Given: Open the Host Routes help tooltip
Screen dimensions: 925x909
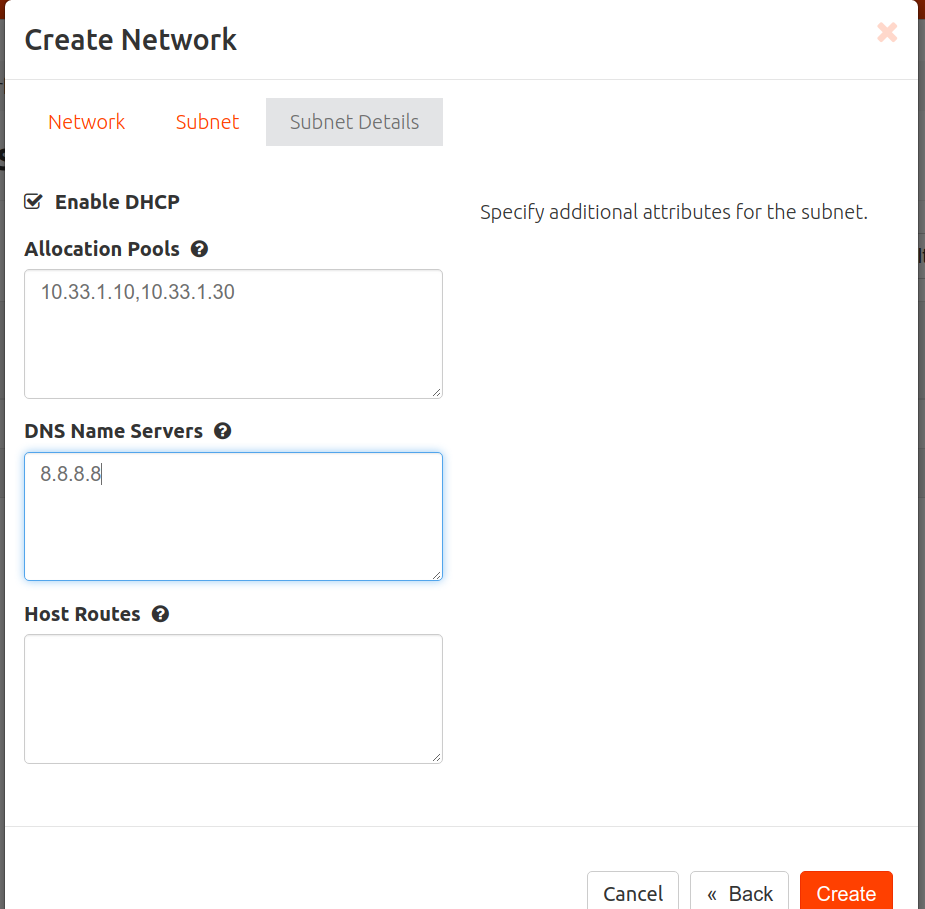Looking at the screenshot, I should tap(160, 613).
